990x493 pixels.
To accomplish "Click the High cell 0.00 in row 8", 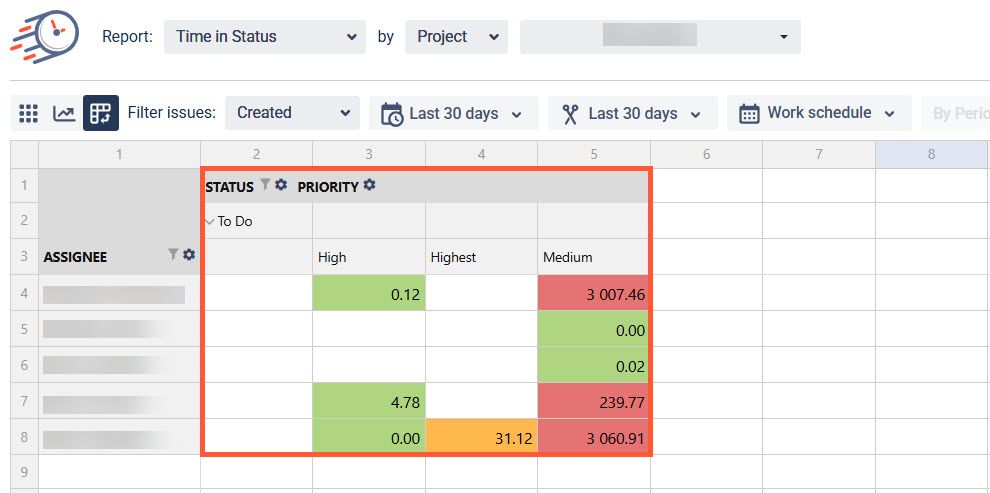I will pos(369,437).
